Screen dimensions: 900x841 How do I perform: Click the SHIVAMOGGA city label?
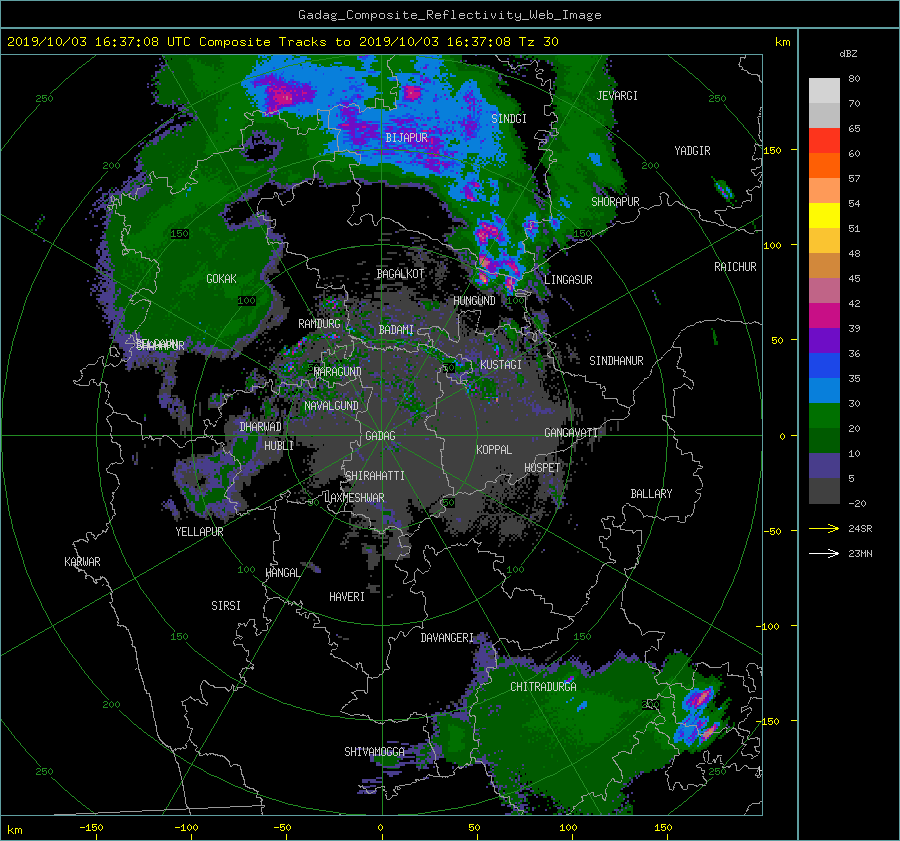(x=374, y=752)
